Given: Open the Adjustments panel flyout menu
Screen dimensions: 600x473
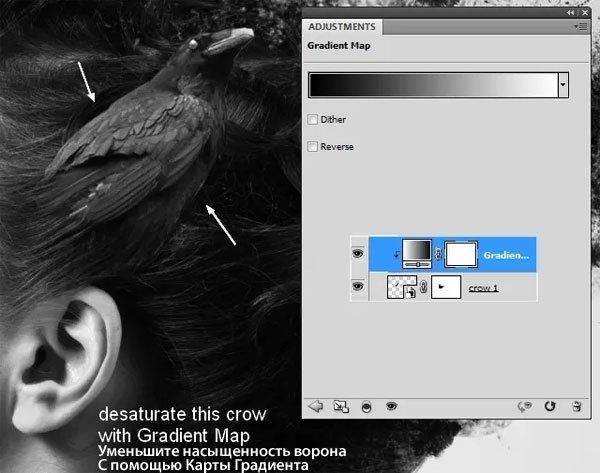Looking at the screenshot, I should tap(581, 26).
